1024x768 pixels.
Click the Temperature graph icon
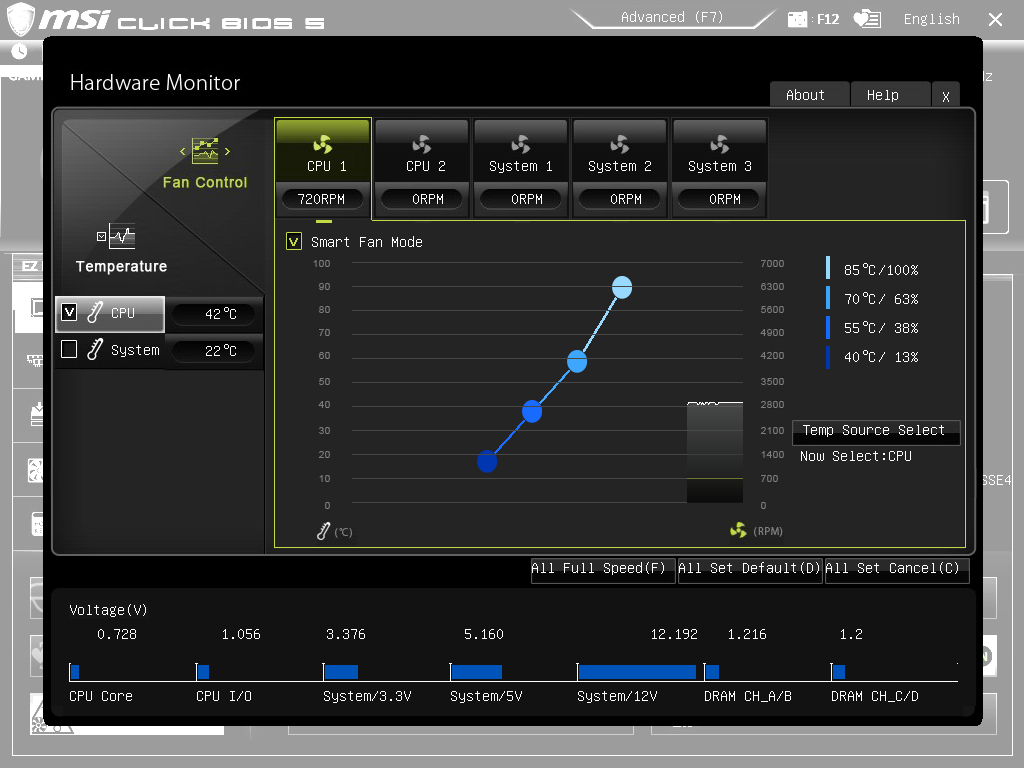click(122, 236)
